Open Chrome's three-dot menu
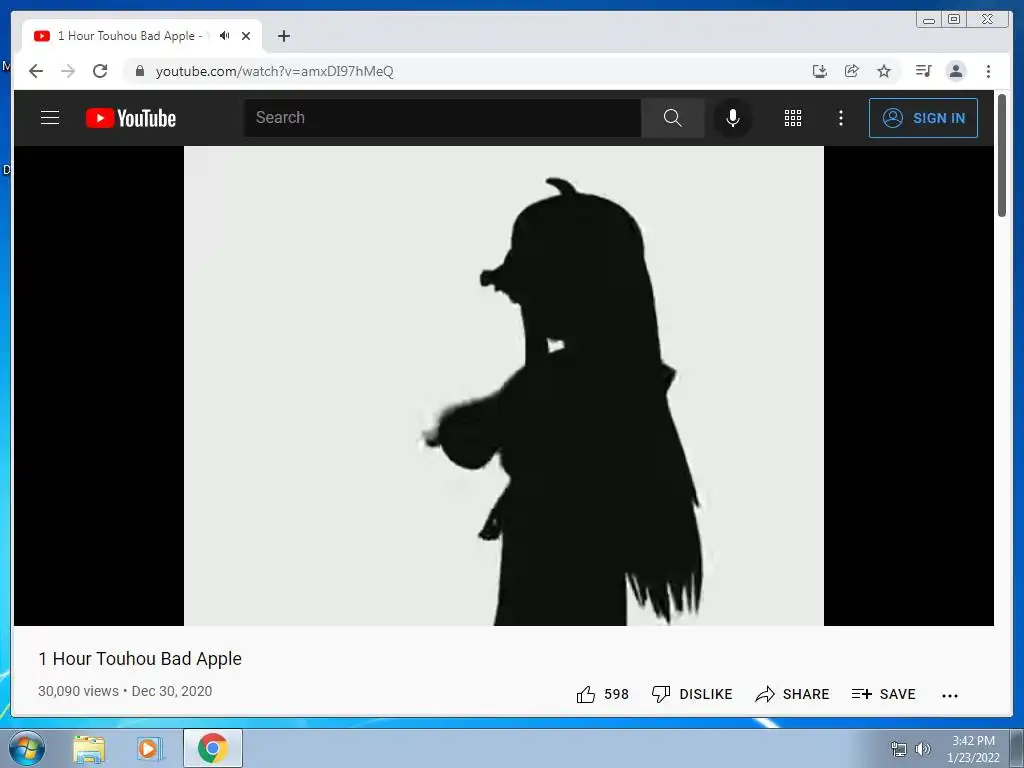The image size is (1024, 768). [x=988, y=71]
